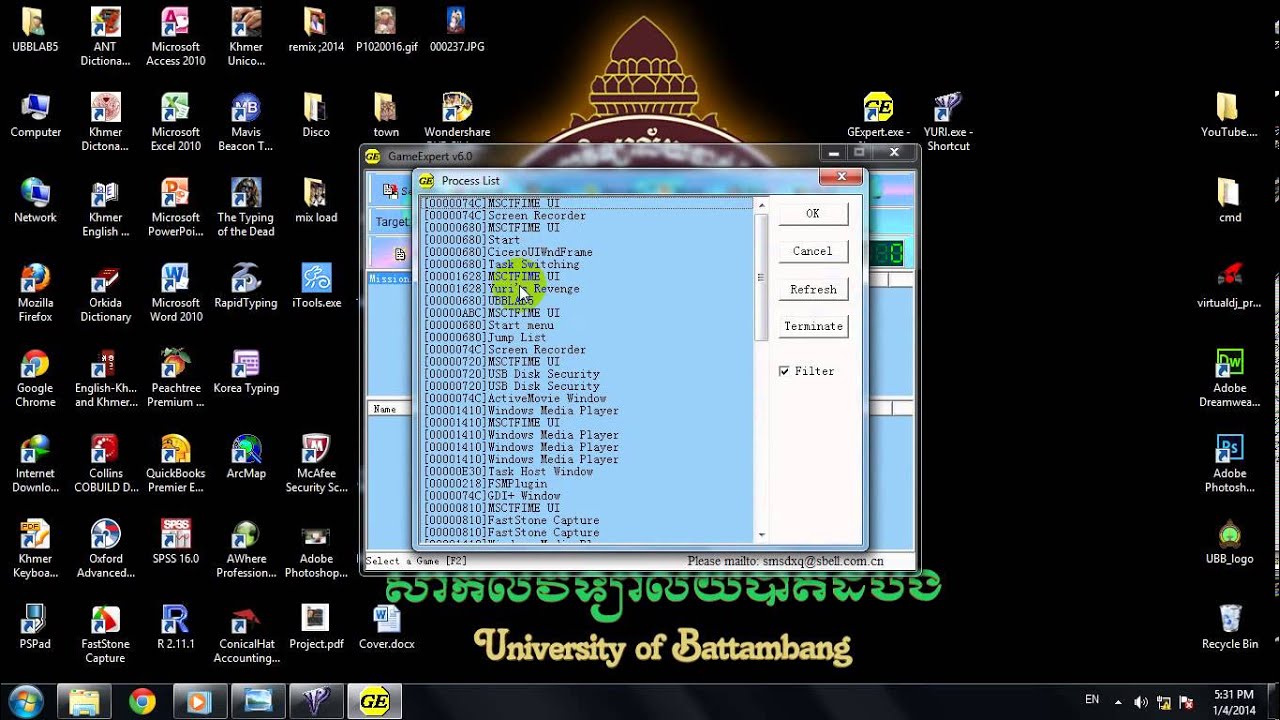Open Mozilla Firefox desktop shortcut
This screenshot has width=1280, height=720.
[35, 292]
